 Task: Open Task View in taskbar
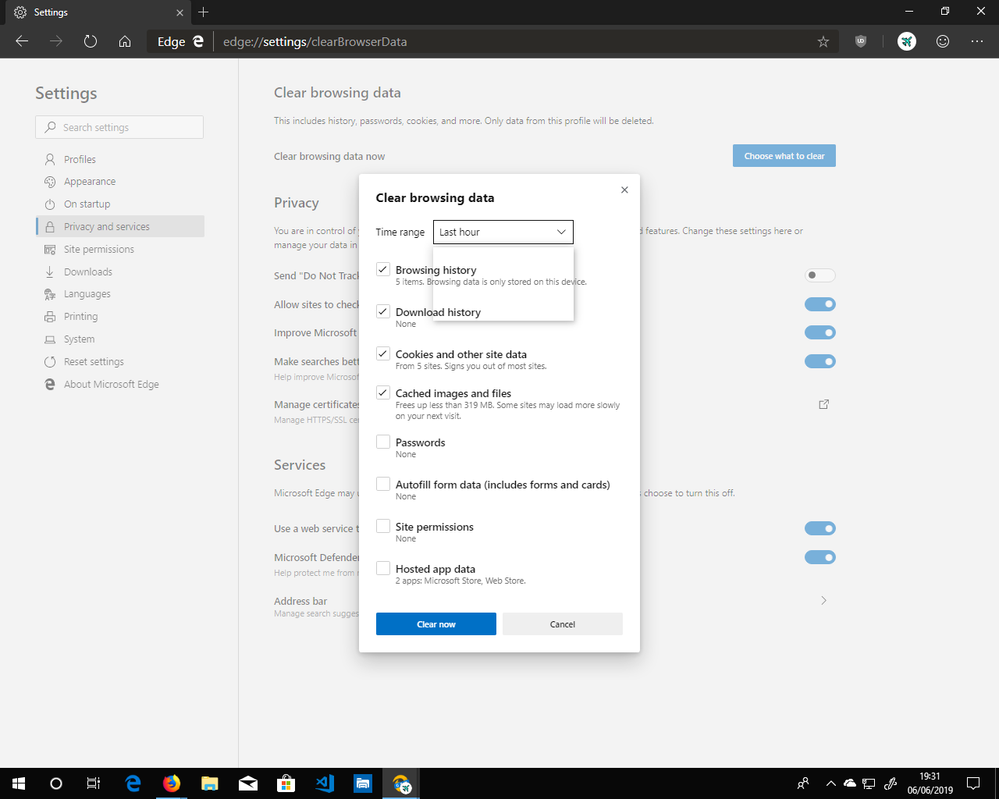click(x=93, y=783)
